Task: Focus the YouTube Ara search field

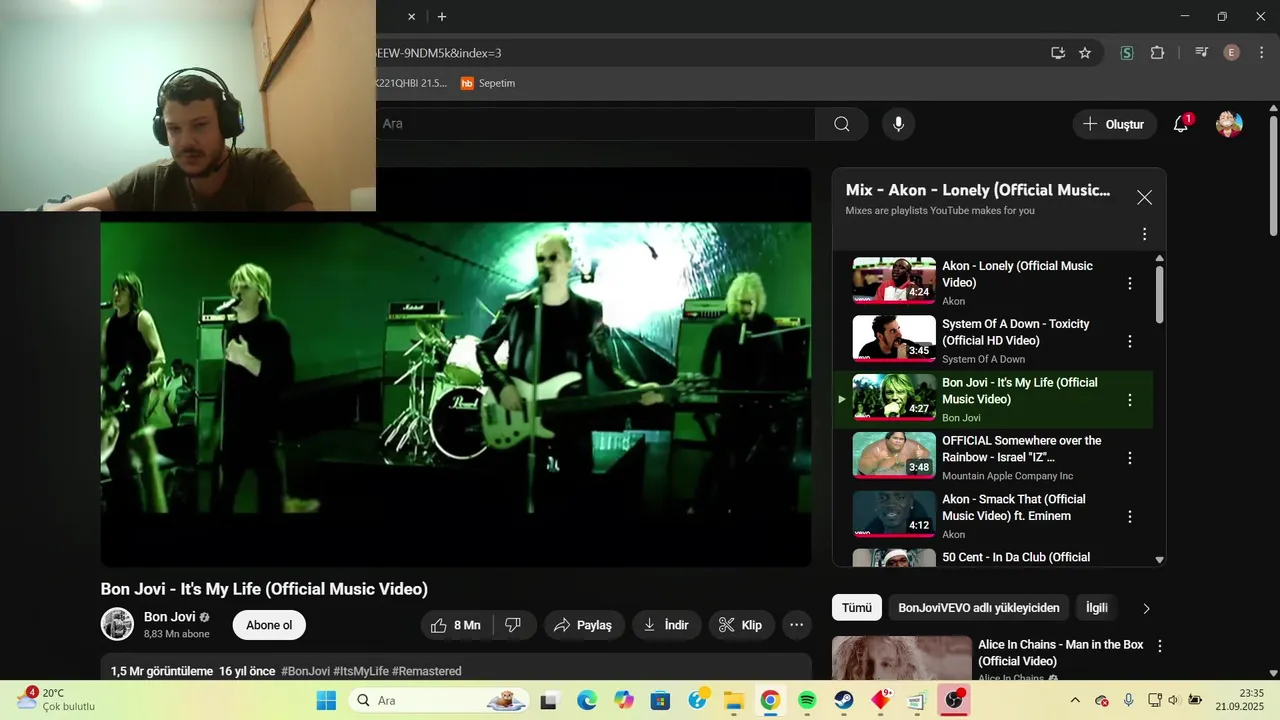Action: coord(595,124)
